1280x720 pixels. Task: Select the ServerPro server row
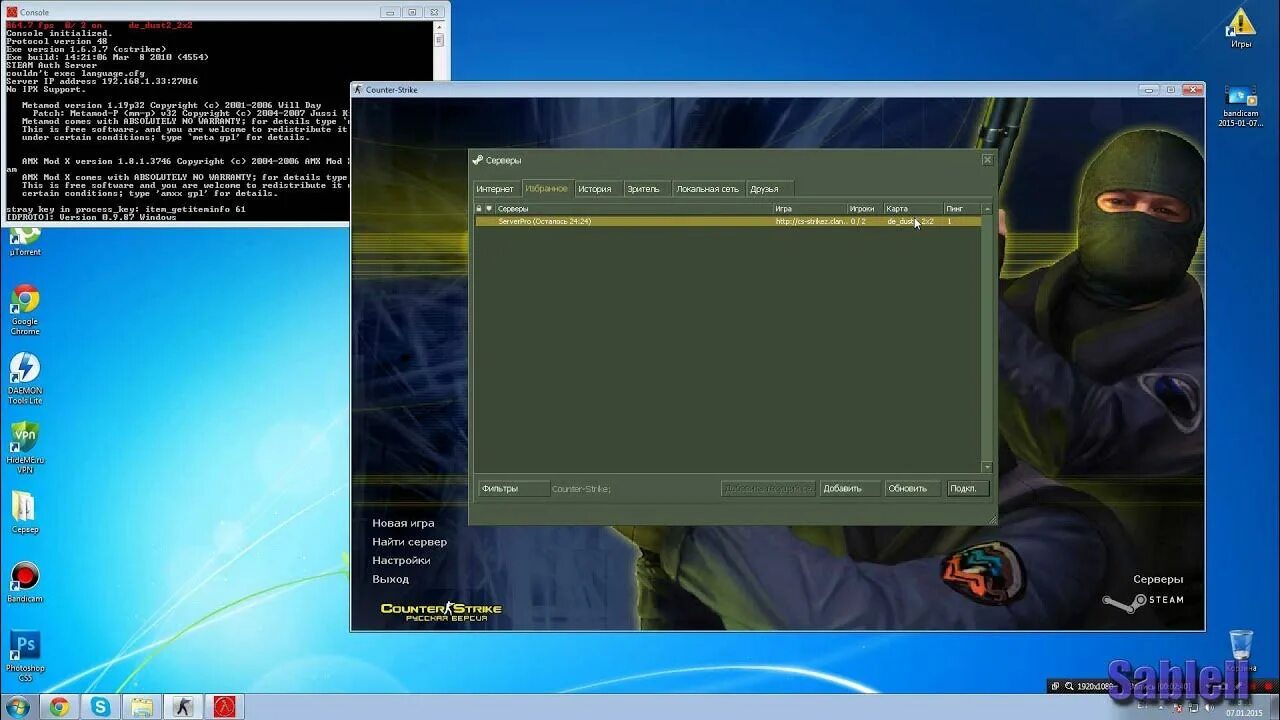point(728,221)
